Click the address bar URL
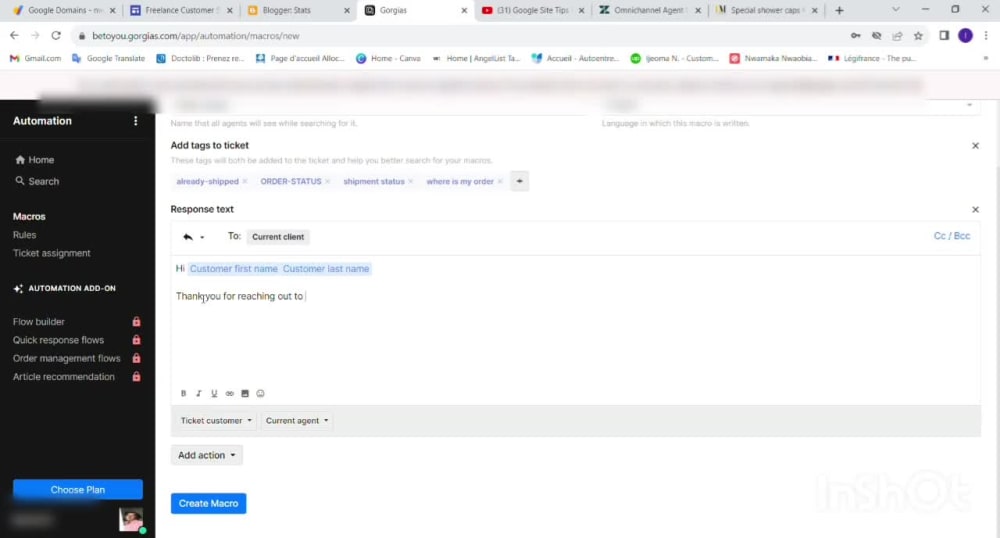1000x538 pixels. 196,36
